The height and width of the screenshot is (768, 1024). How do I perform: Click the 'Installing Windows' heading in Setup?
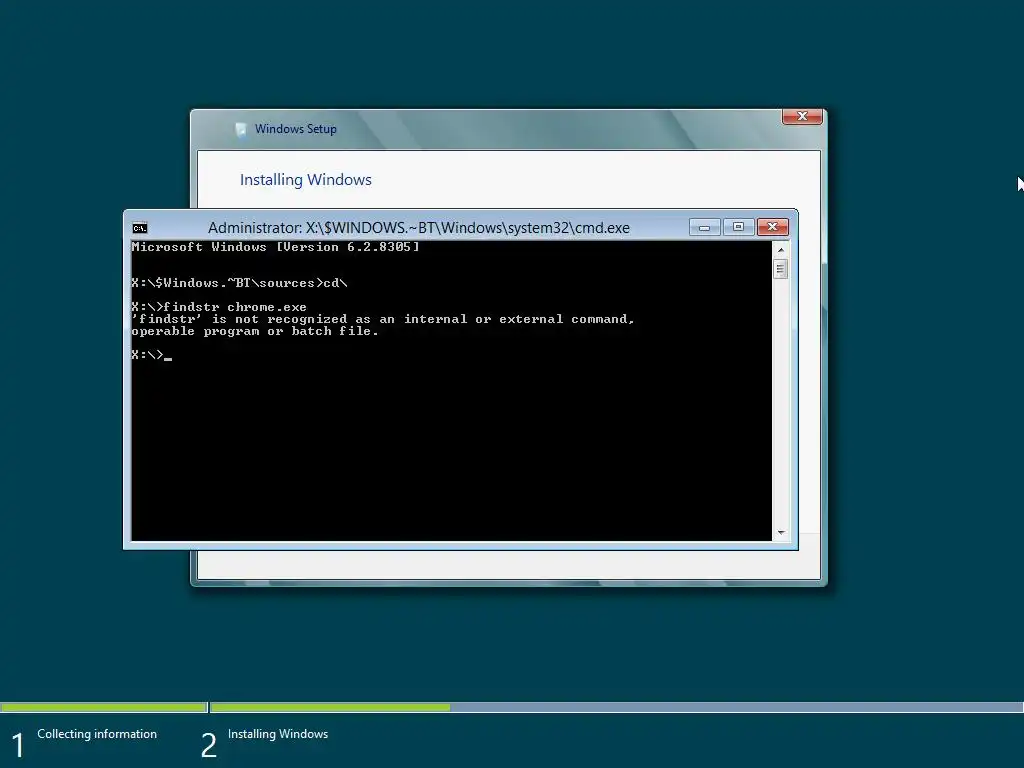pos(306,180)
